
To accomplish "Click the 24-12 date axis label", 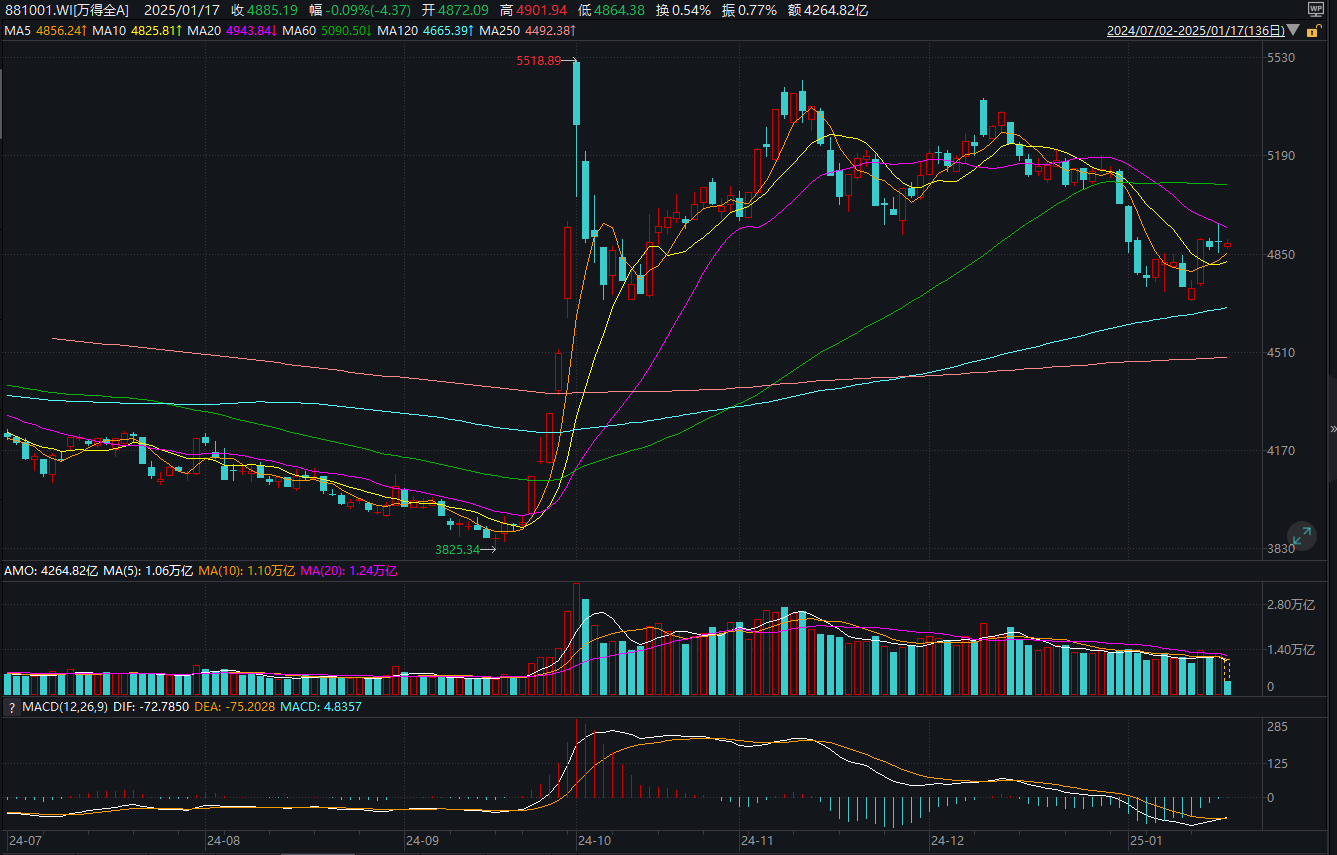I will 947,841.
